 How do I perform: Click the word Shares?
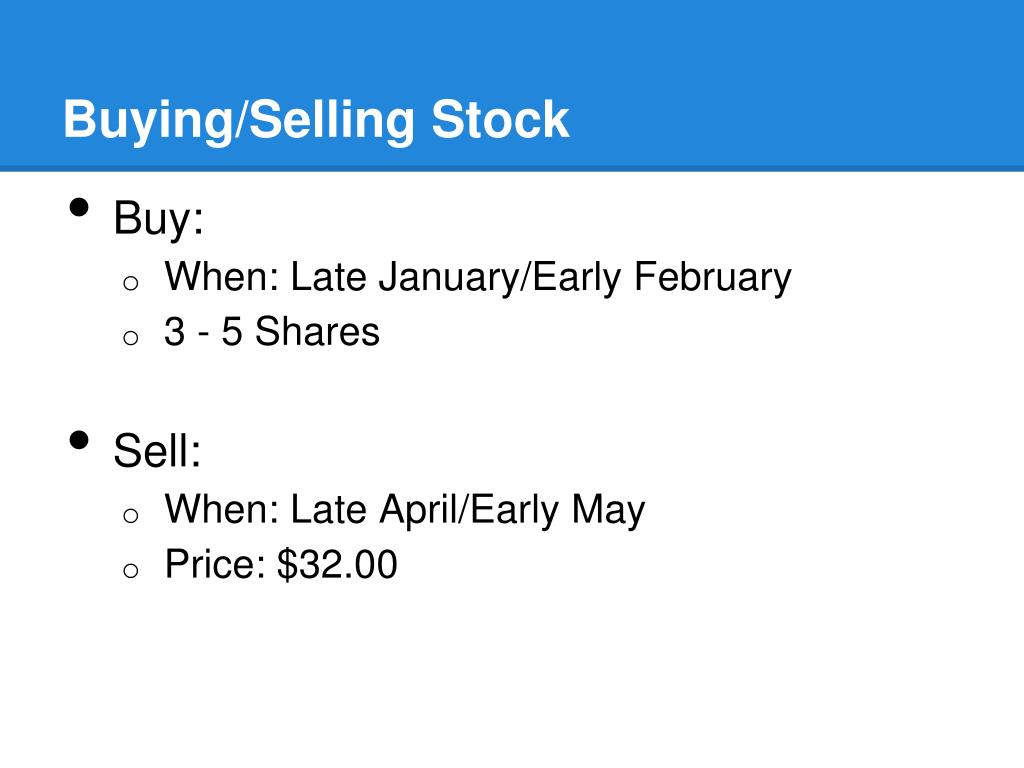pyautogui.click(x=317, y=332)
